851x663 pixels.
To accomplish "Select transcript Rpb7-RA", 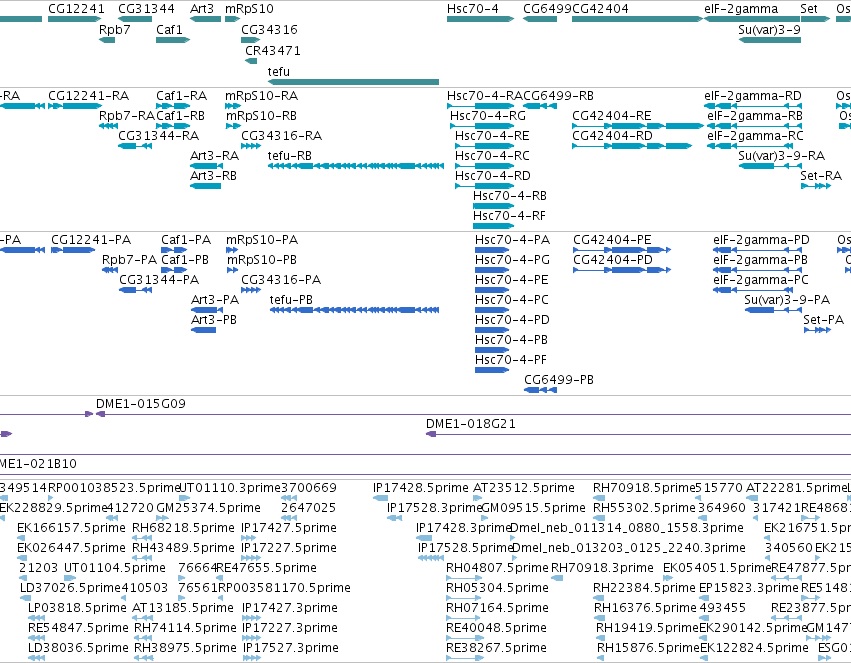I will [109, 126].
